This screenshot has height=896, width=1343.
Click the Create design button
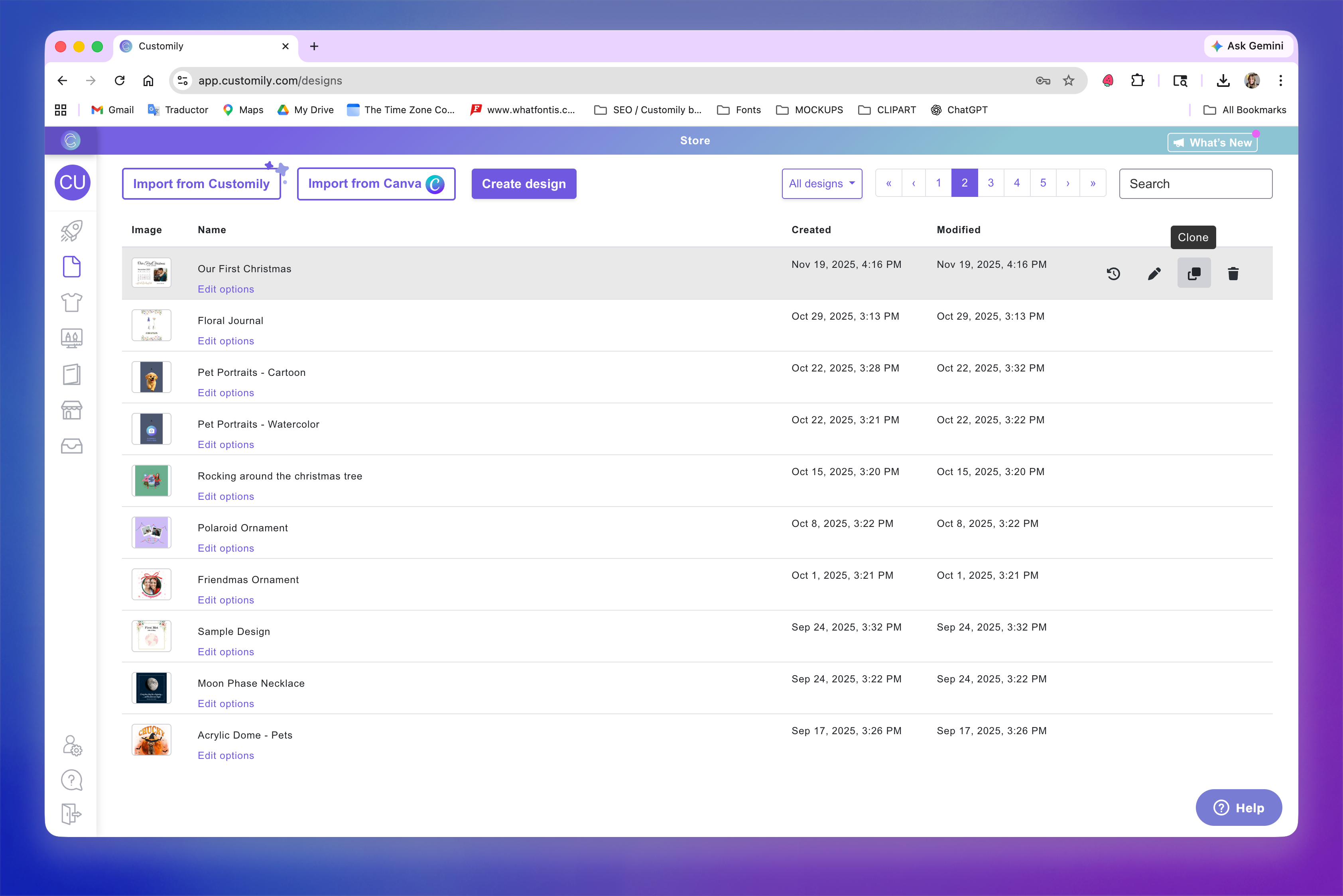pos(523,184)
